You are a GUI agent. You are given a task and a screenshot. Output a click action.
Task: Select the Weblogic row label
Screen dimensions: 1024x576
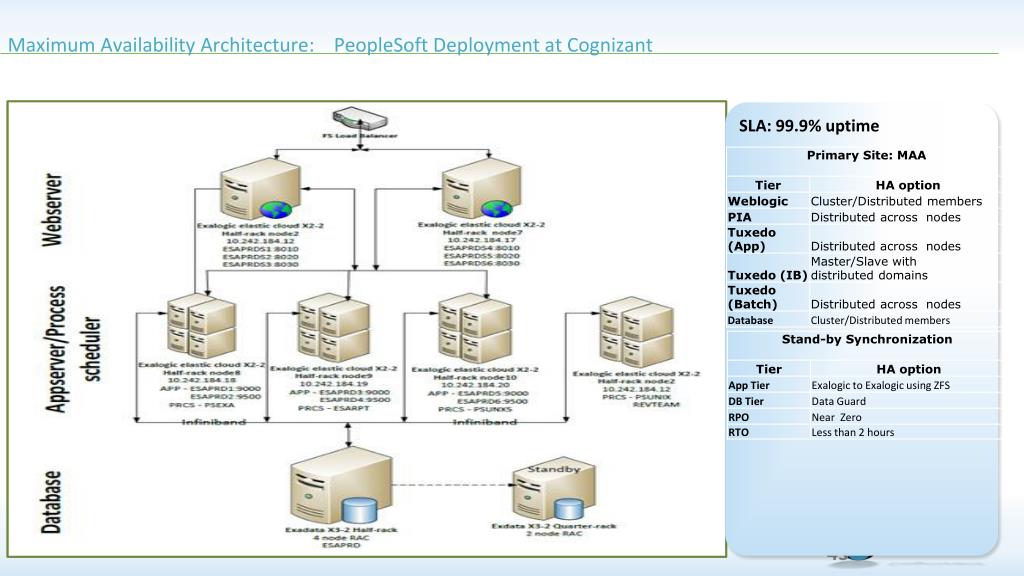758,201
